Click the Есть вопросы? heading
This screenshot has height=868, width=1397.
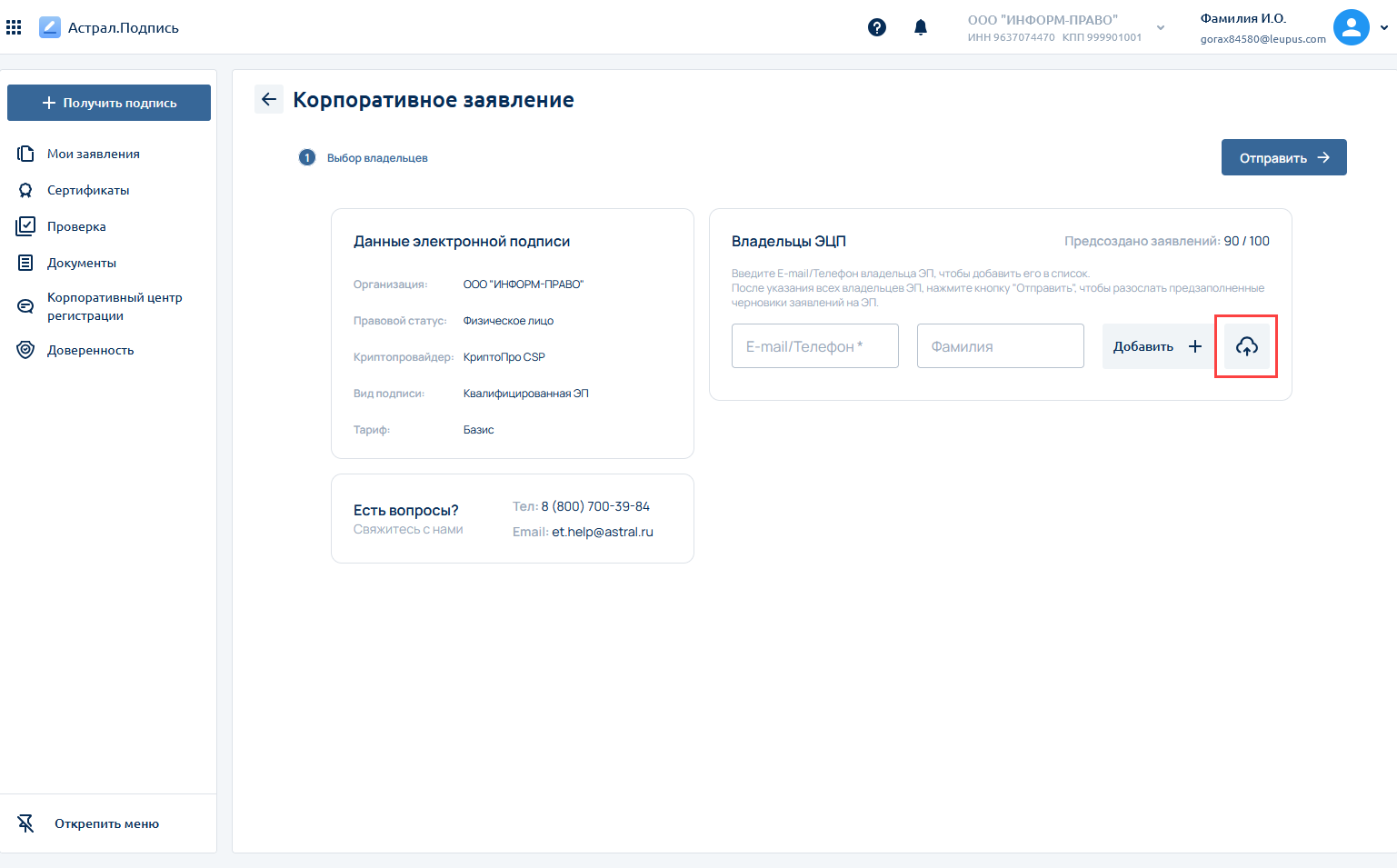[x=406, y=510]
